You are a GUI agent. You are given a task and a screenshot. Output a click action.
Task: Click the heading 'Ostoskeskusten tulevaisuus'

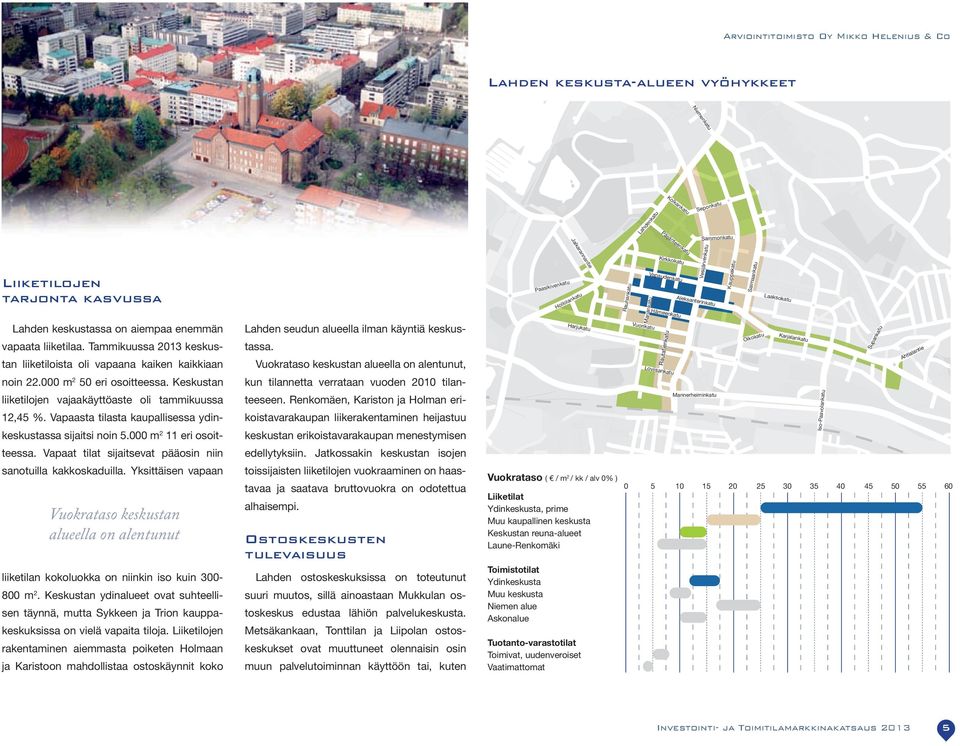pyautogui.click(x=315, y=547)
